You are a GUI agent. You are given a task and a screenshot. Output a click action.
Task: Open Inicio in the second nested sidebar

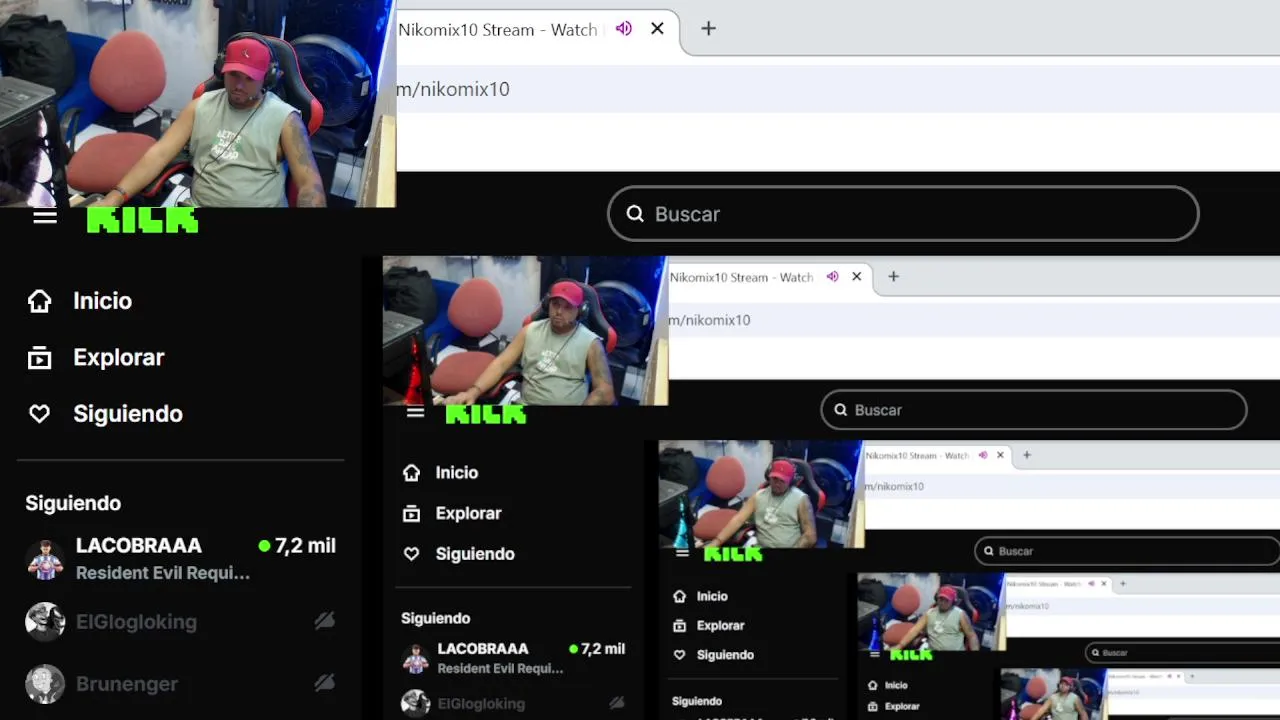pos(457,473)
